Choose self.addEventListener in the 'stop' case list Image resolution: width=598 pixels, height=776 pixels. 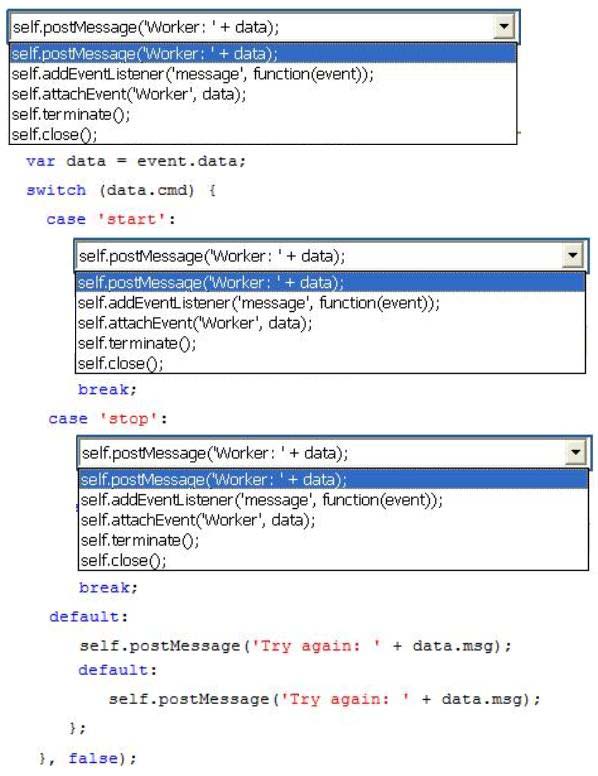point(334,500)
